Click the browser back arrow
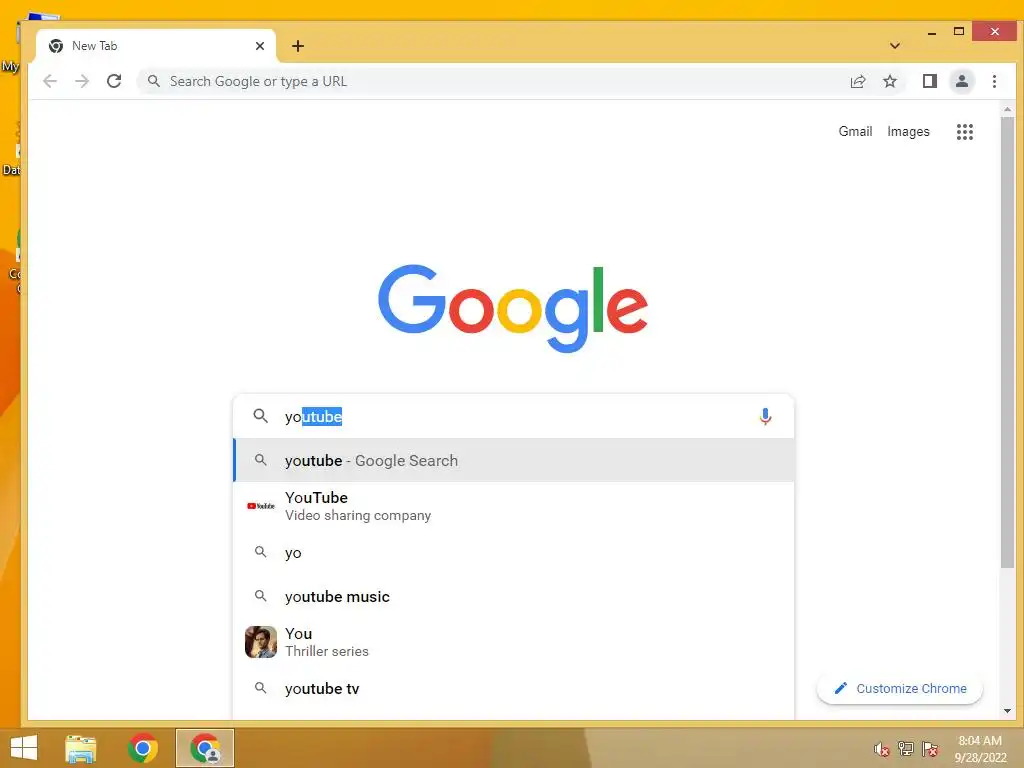Image resolution: width=1024 pixels, height=768 pixels. pyautogui.click(x=50, y=81)
